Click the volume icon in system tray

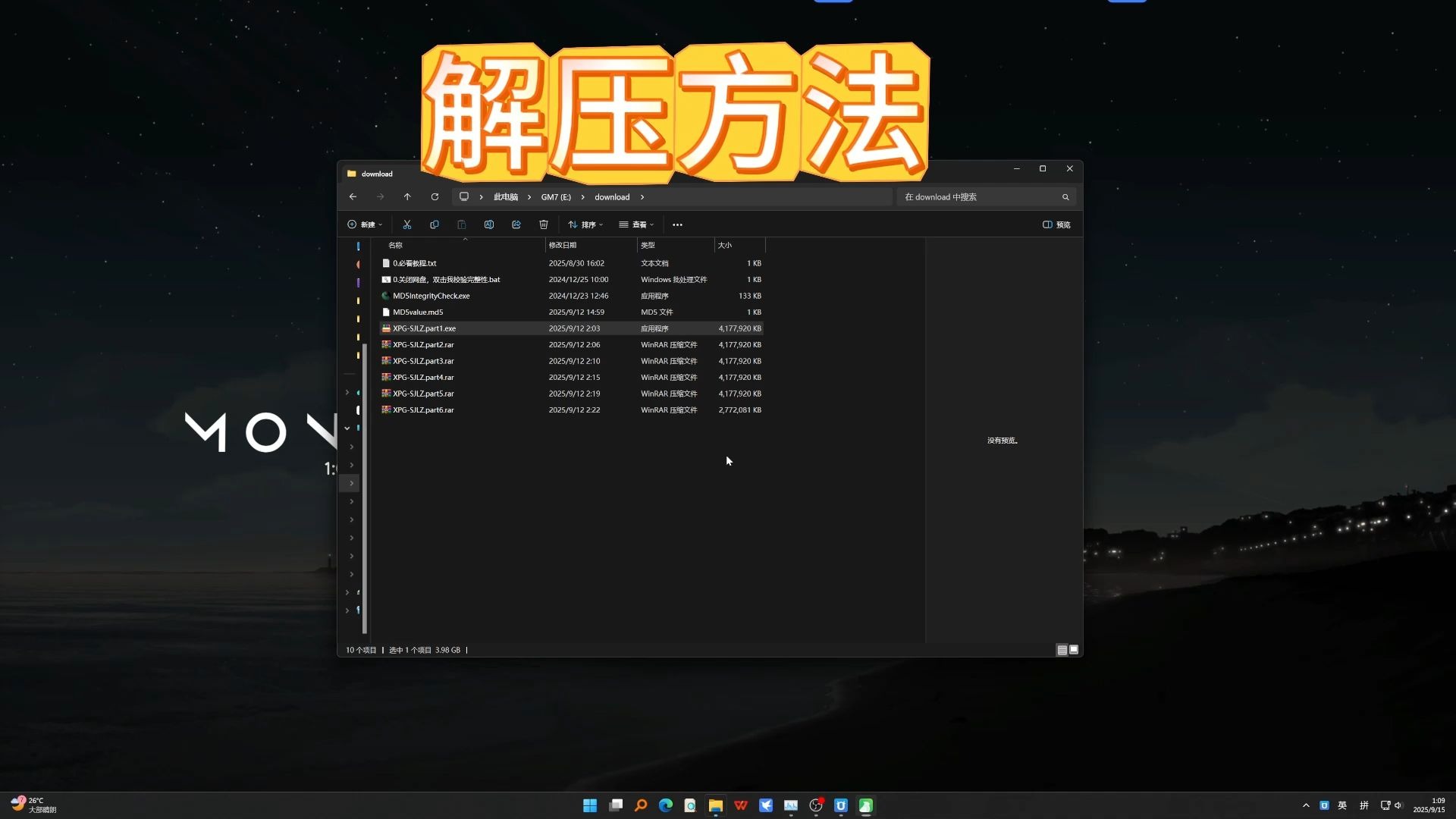coord(1398,805)
